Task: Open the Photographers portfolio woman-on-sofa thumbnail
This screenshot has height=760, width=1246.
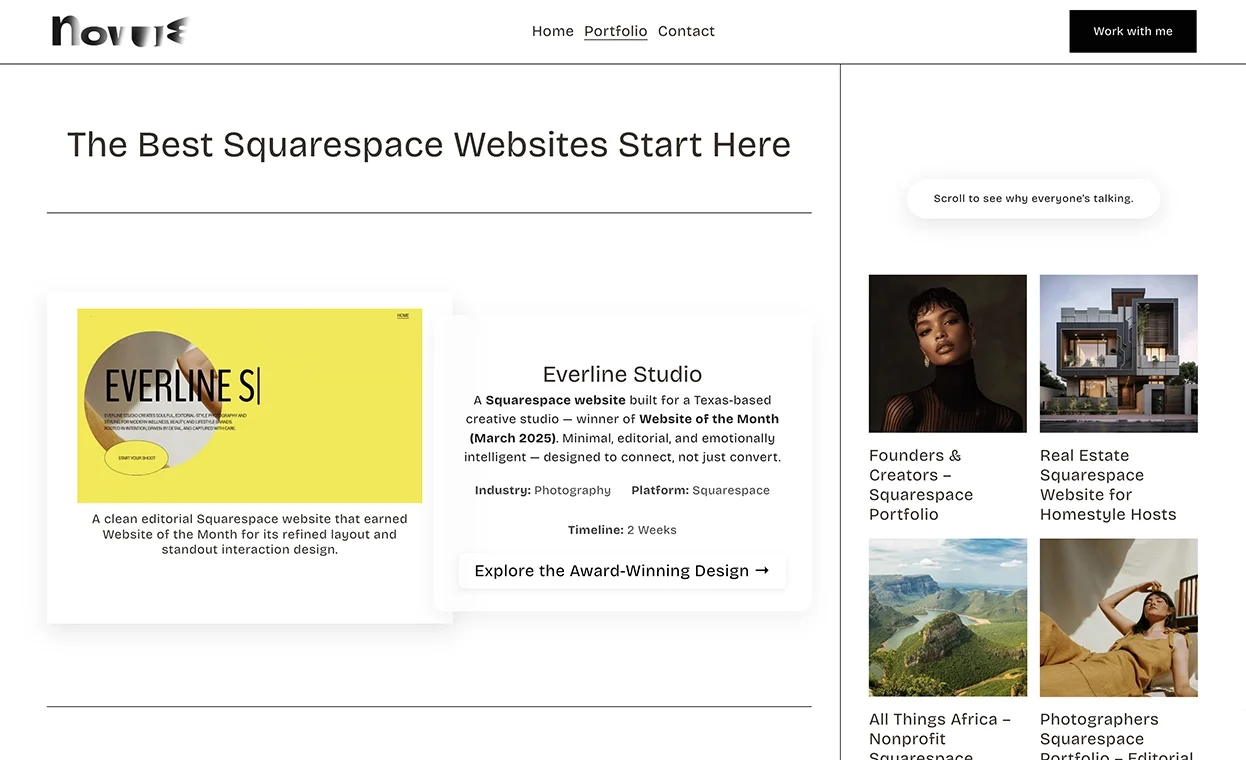Action: [1119, 617]
